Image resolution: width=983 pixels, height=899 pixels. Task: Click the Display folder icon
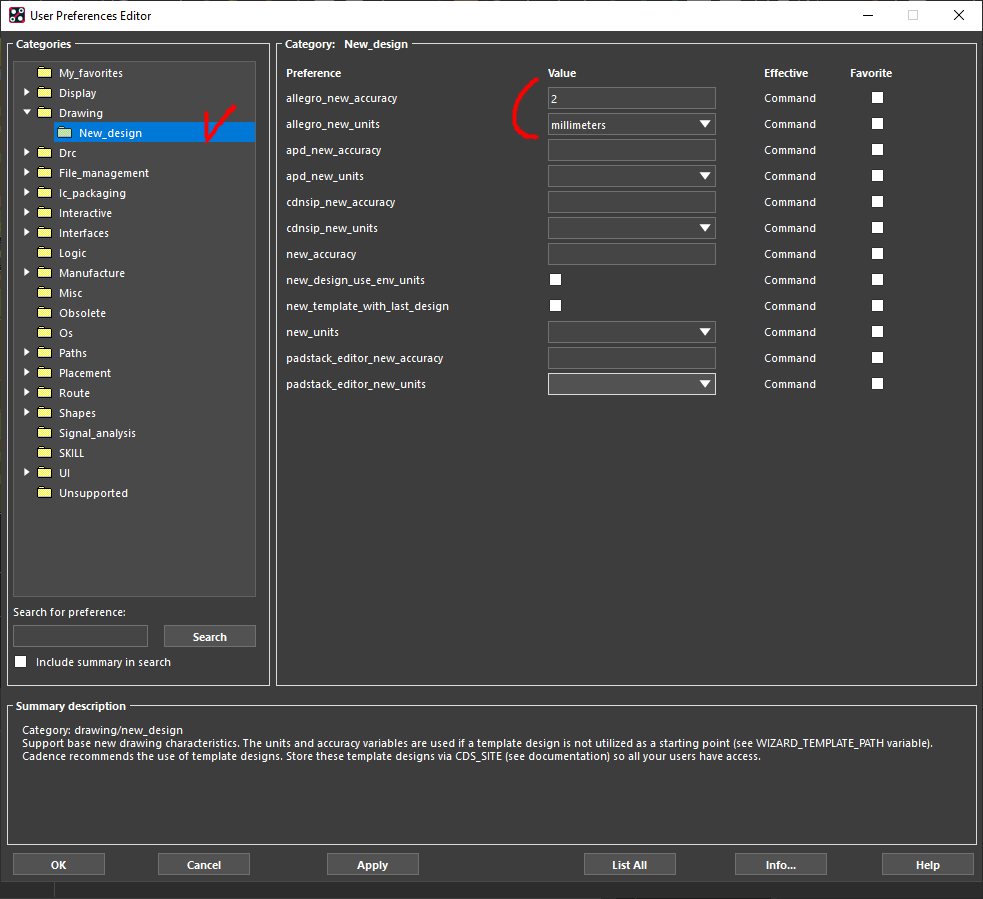point(45,93)
